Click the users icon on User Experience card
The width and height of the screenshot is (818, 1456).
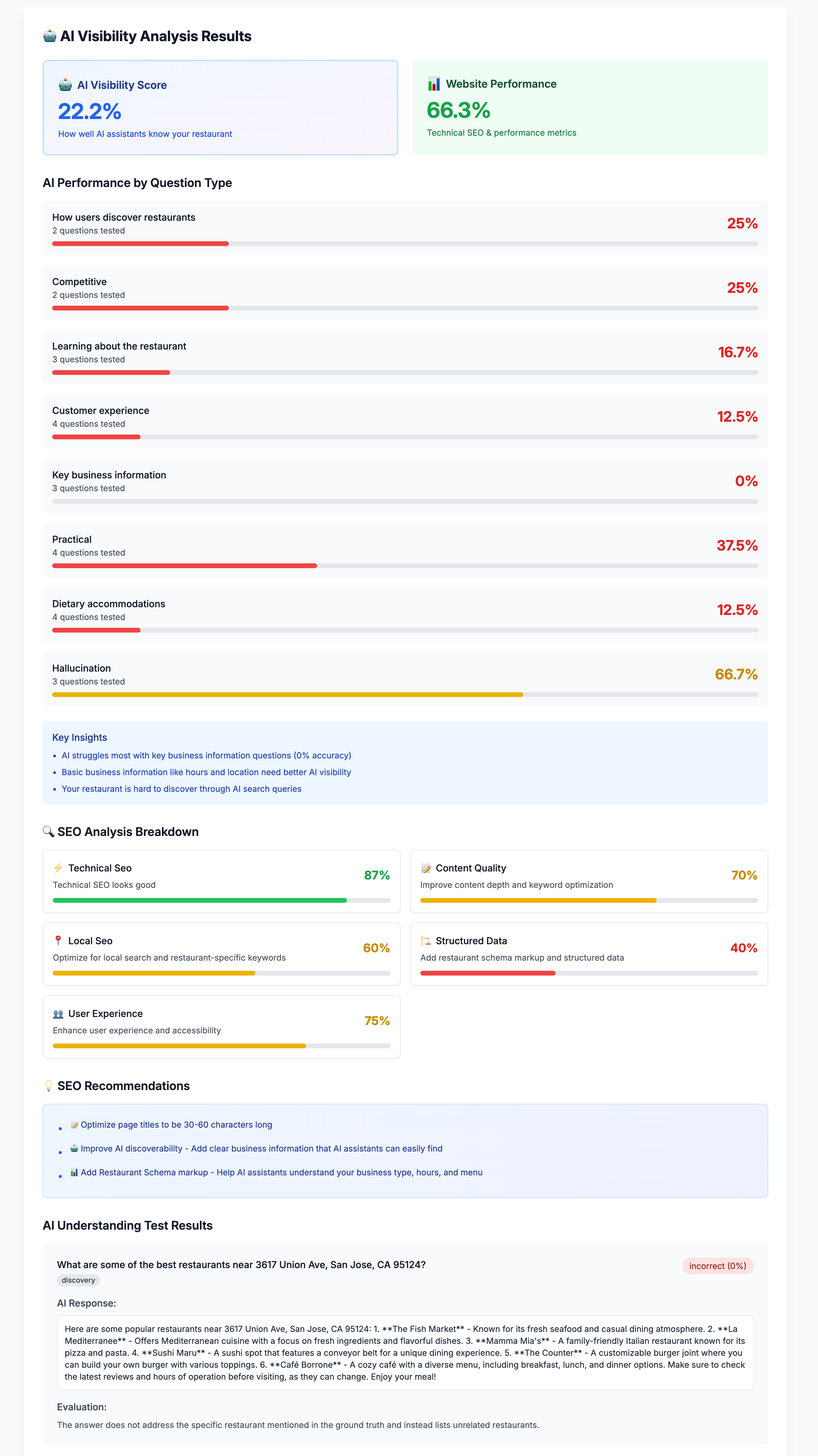point(58,1014)
